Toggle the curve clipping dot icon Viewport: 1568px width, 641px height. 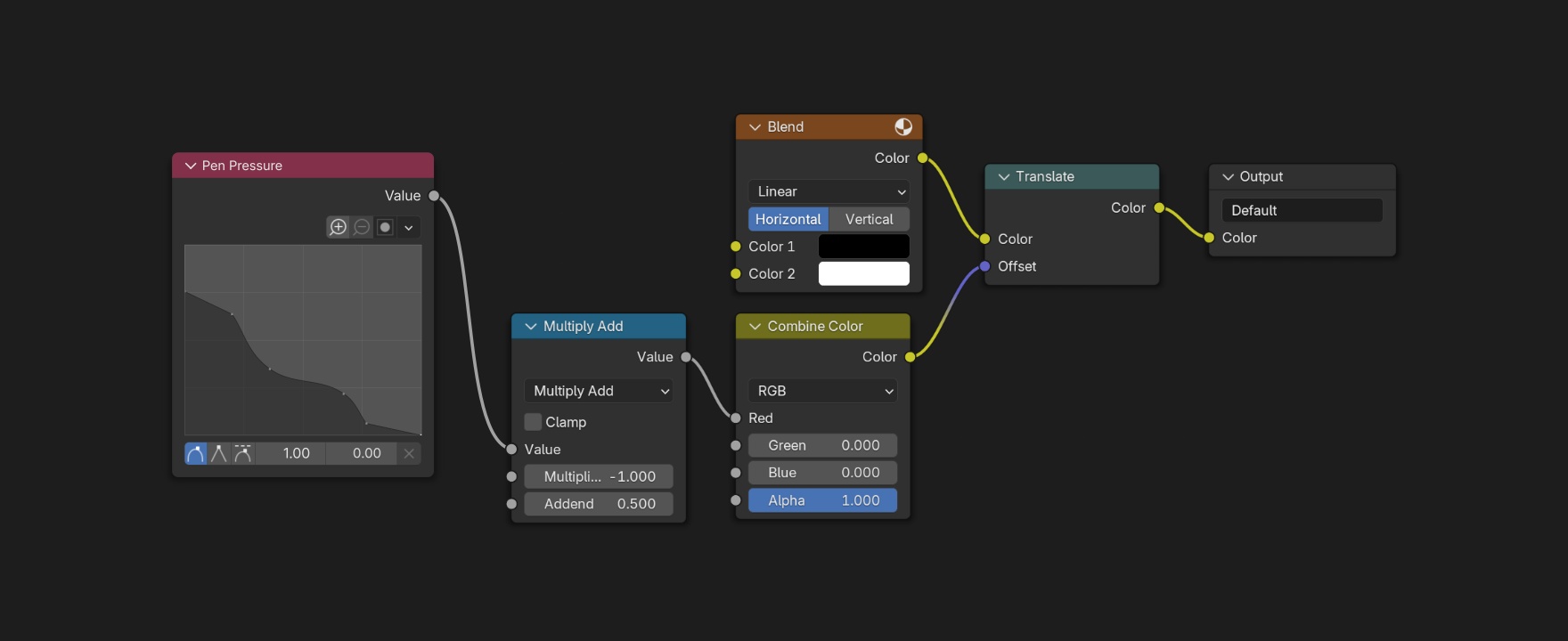[x=385, y=227]
